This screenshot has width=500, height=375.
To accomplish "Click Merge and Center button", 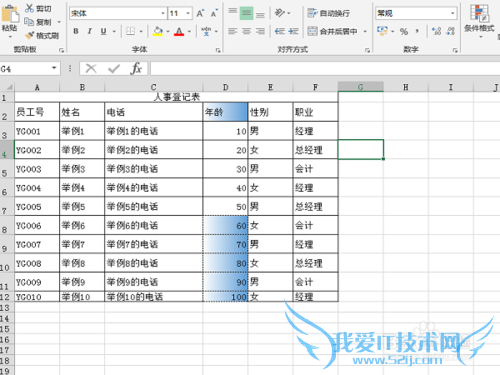I will tap(332, 31).
